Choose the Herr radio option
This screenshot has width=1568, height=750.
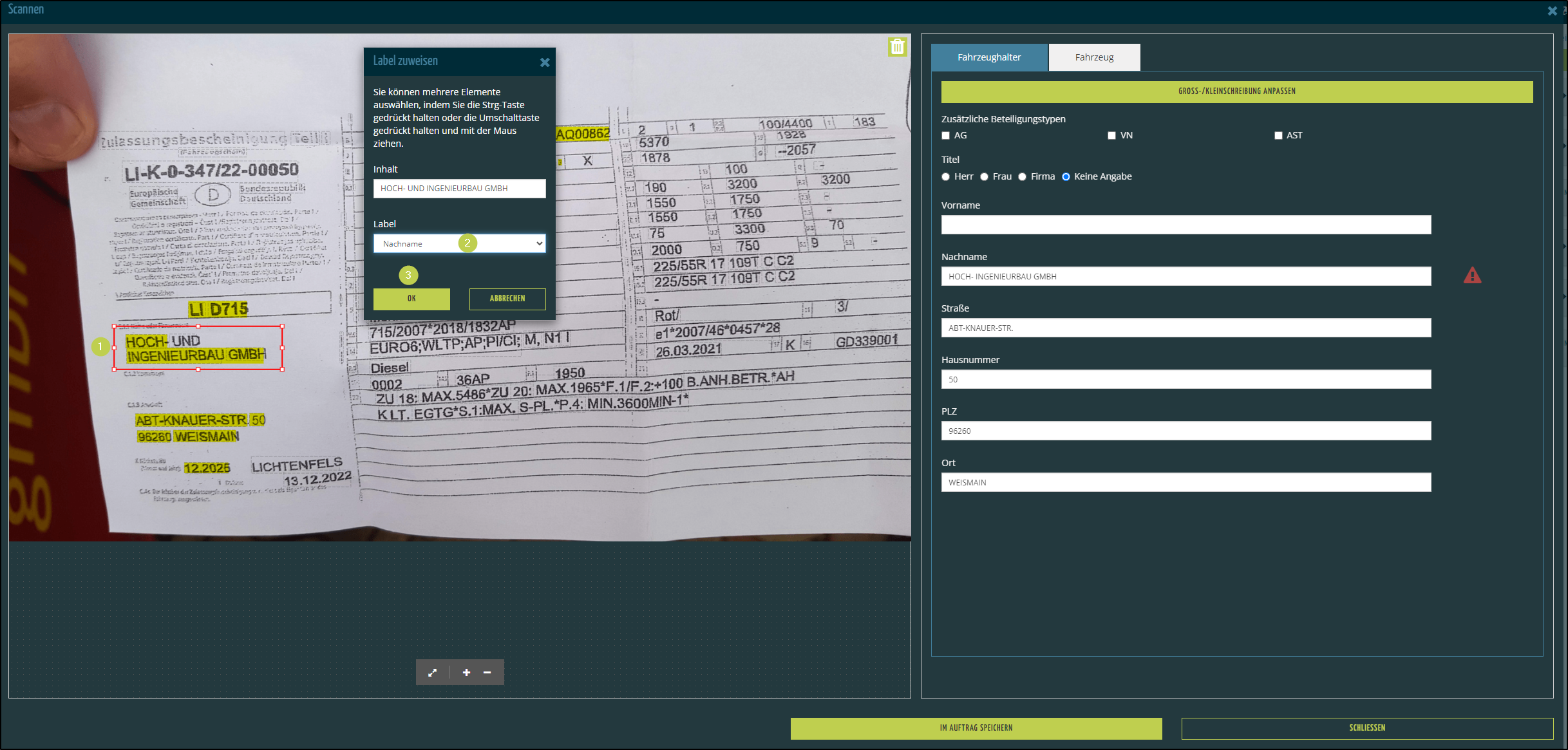pyautogui.click(x=946, y=177)
